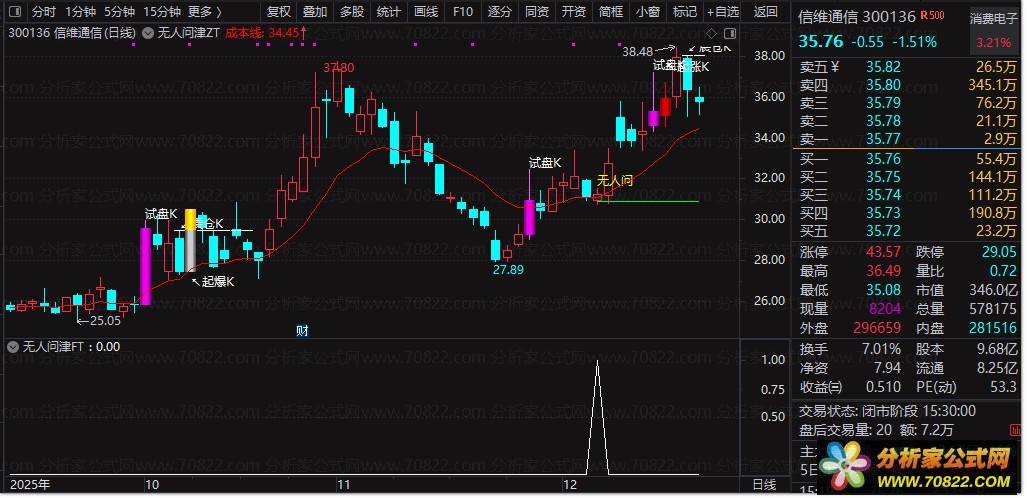Switch to the 5分钟 period
The image size is (1027, 498).
click(119, 11)
